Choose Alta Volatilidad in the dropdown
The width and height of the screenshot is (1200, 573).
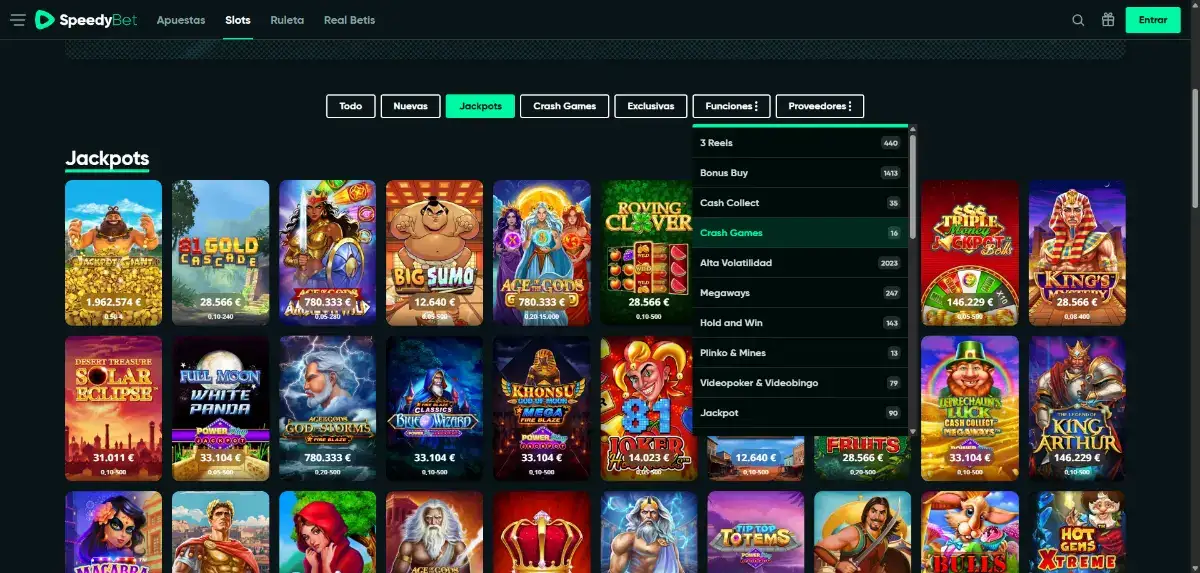click(800, 263)
